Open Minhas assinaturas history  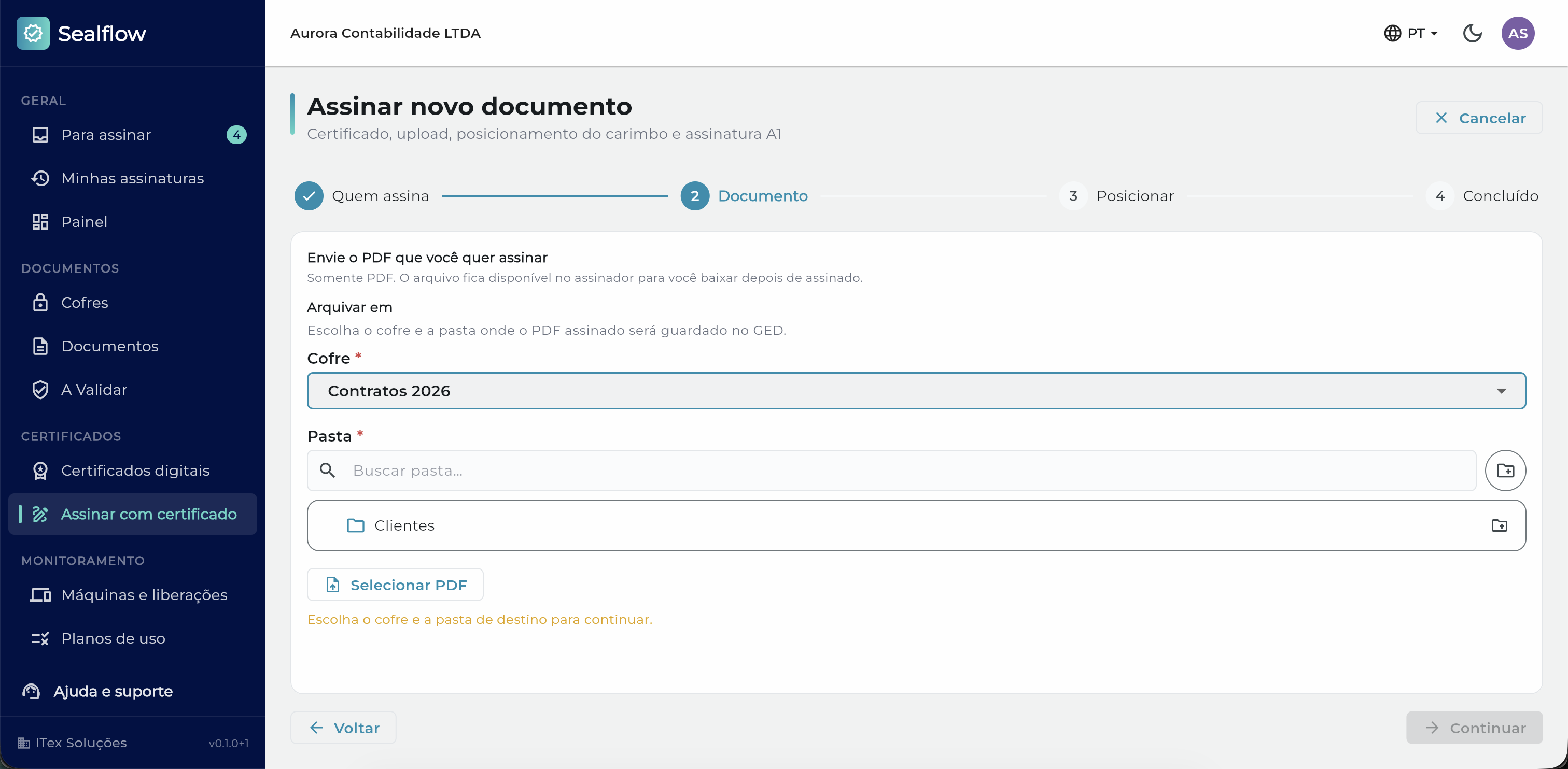(133, 178)
